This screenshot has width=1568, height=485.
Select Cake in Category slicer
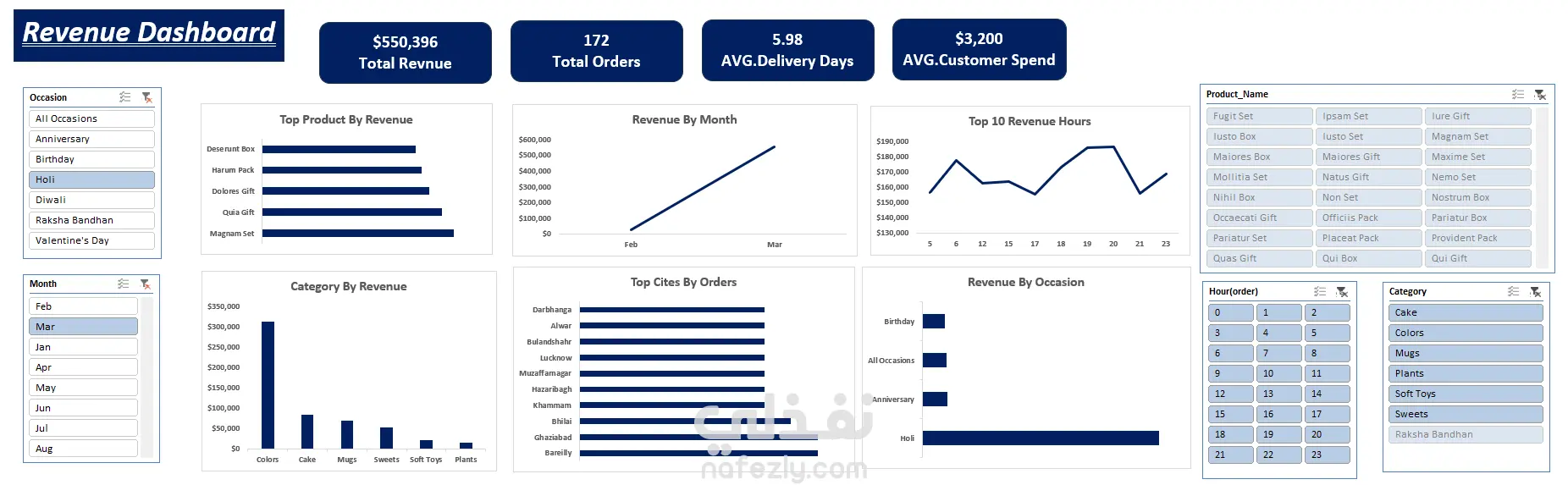pos(1466,312)
